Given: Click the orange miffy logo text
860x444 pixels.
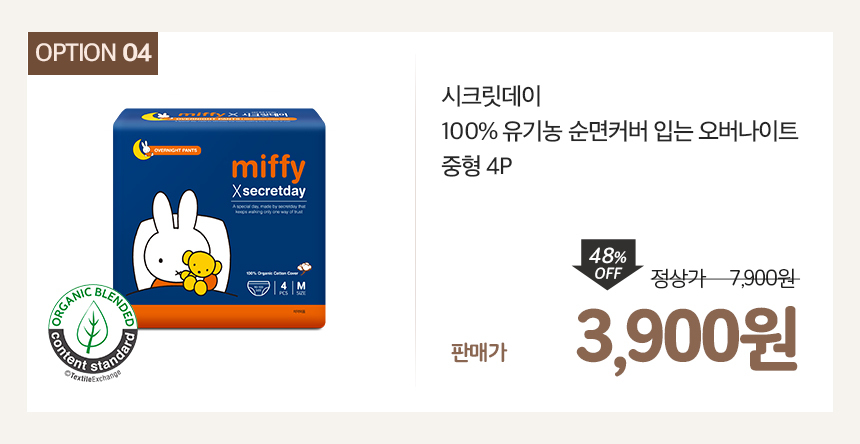Looking at the screenshot, I should (x=268, y=168).
